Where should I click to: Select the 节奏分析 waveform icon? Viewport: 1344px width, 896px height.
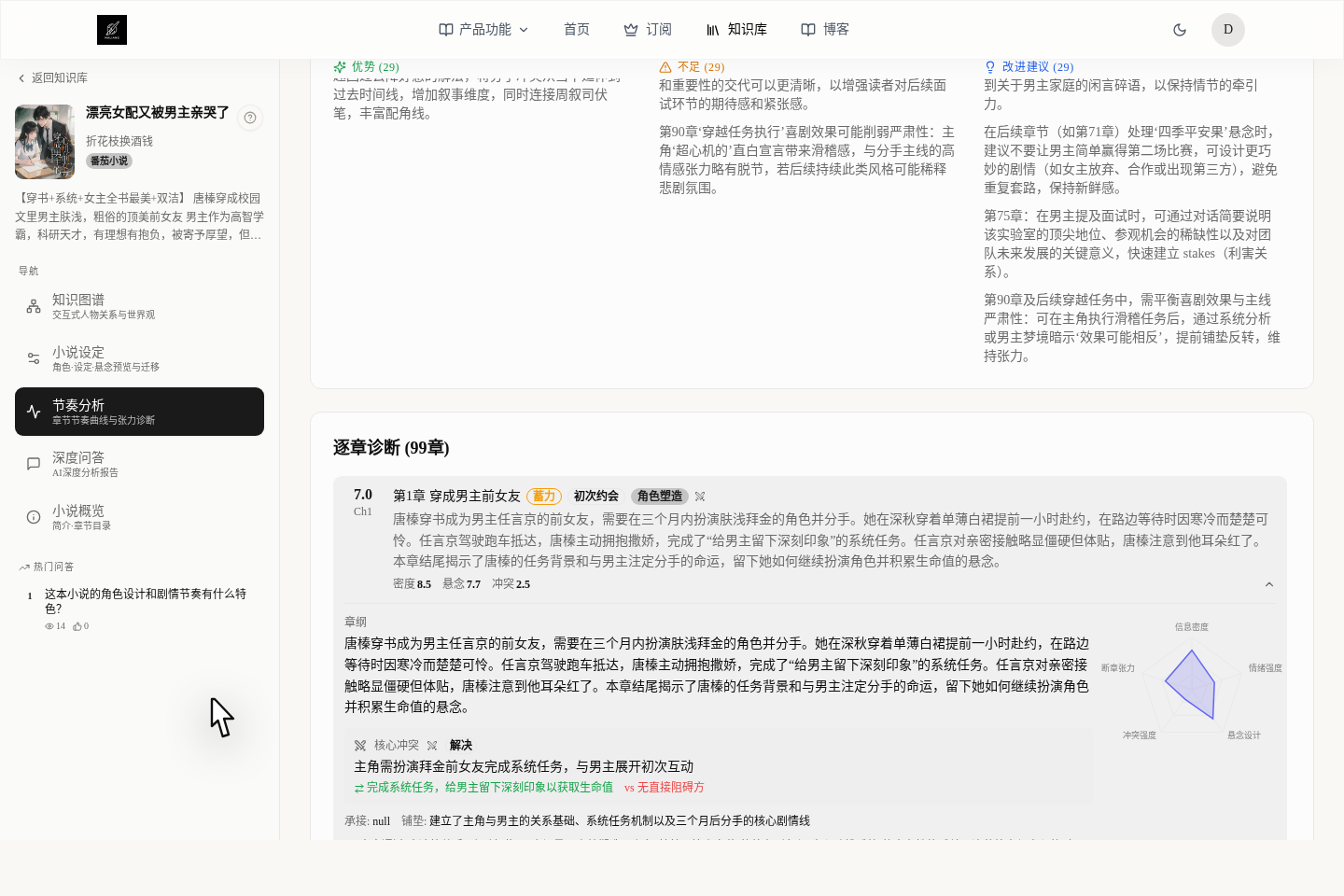(33, 411)
